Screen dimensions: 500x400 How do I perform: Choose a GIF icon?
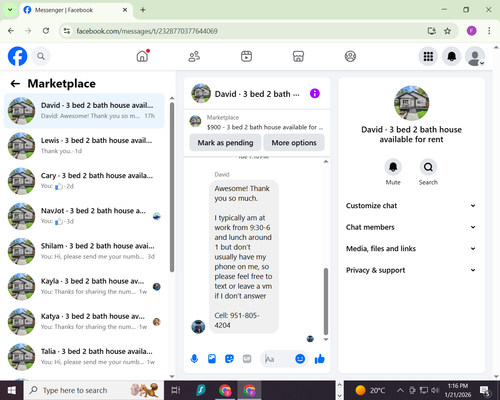coord(247,359)
